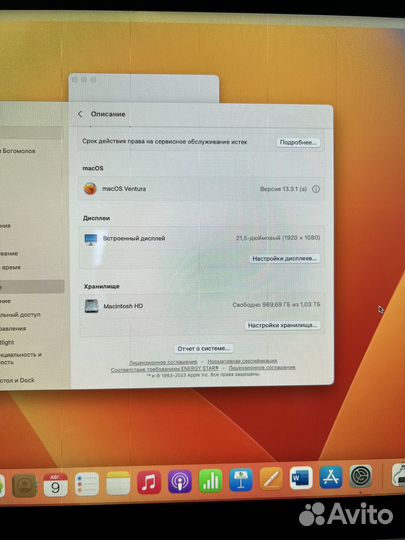Open the Нормативная сертификация link

pos(242,361)
